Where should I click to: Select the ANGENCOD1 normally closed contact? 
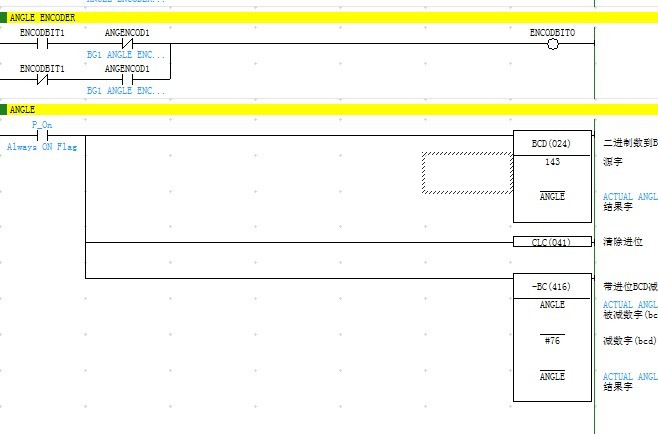[x=127, y=44]
